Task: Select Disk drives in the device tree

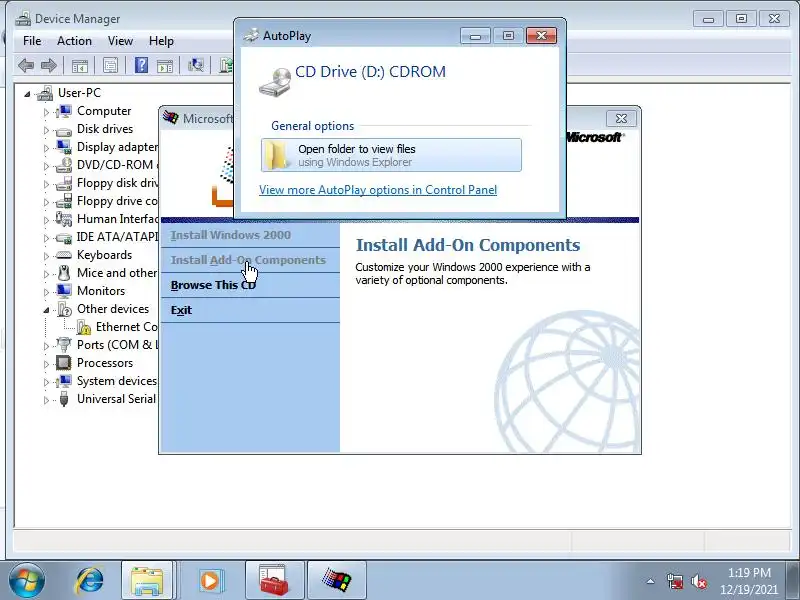Action: point(105,129)
